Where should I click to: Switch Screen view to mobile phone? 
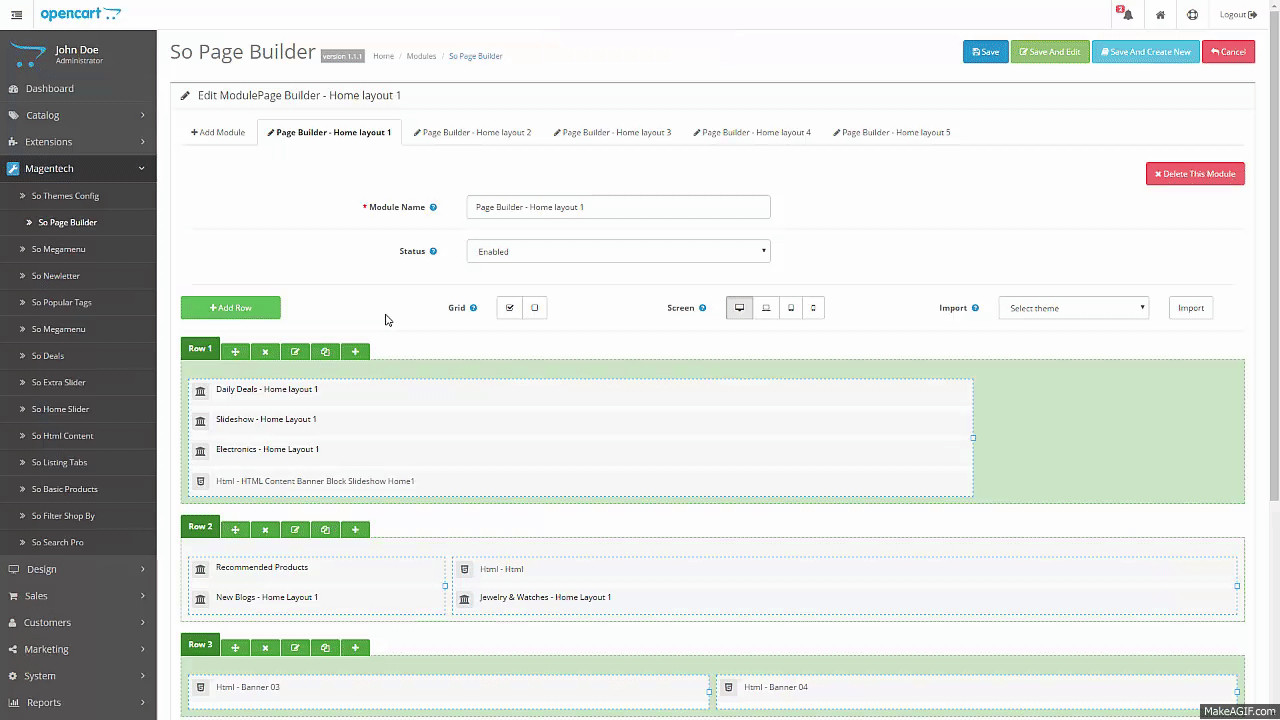813,308
